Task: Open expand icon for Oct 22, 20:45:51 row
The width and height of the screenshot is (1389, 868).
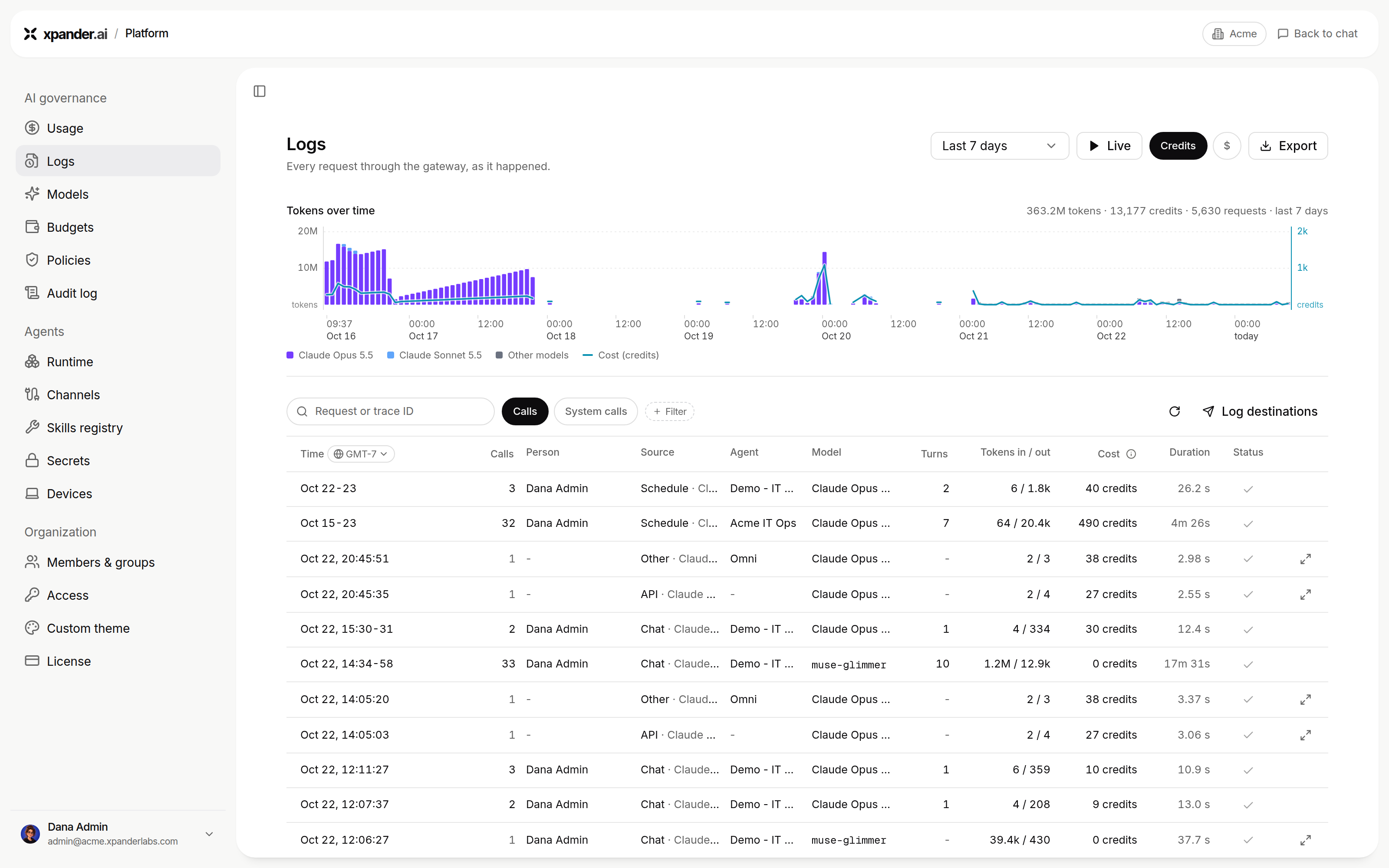Action: (1305, 559)
